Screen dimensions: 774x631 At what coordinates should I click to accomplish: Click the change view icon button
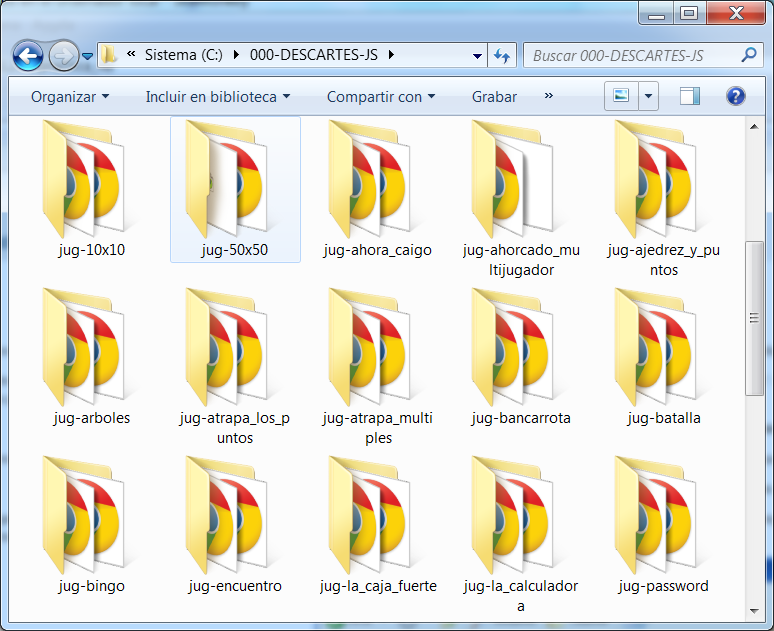(621, 96)
